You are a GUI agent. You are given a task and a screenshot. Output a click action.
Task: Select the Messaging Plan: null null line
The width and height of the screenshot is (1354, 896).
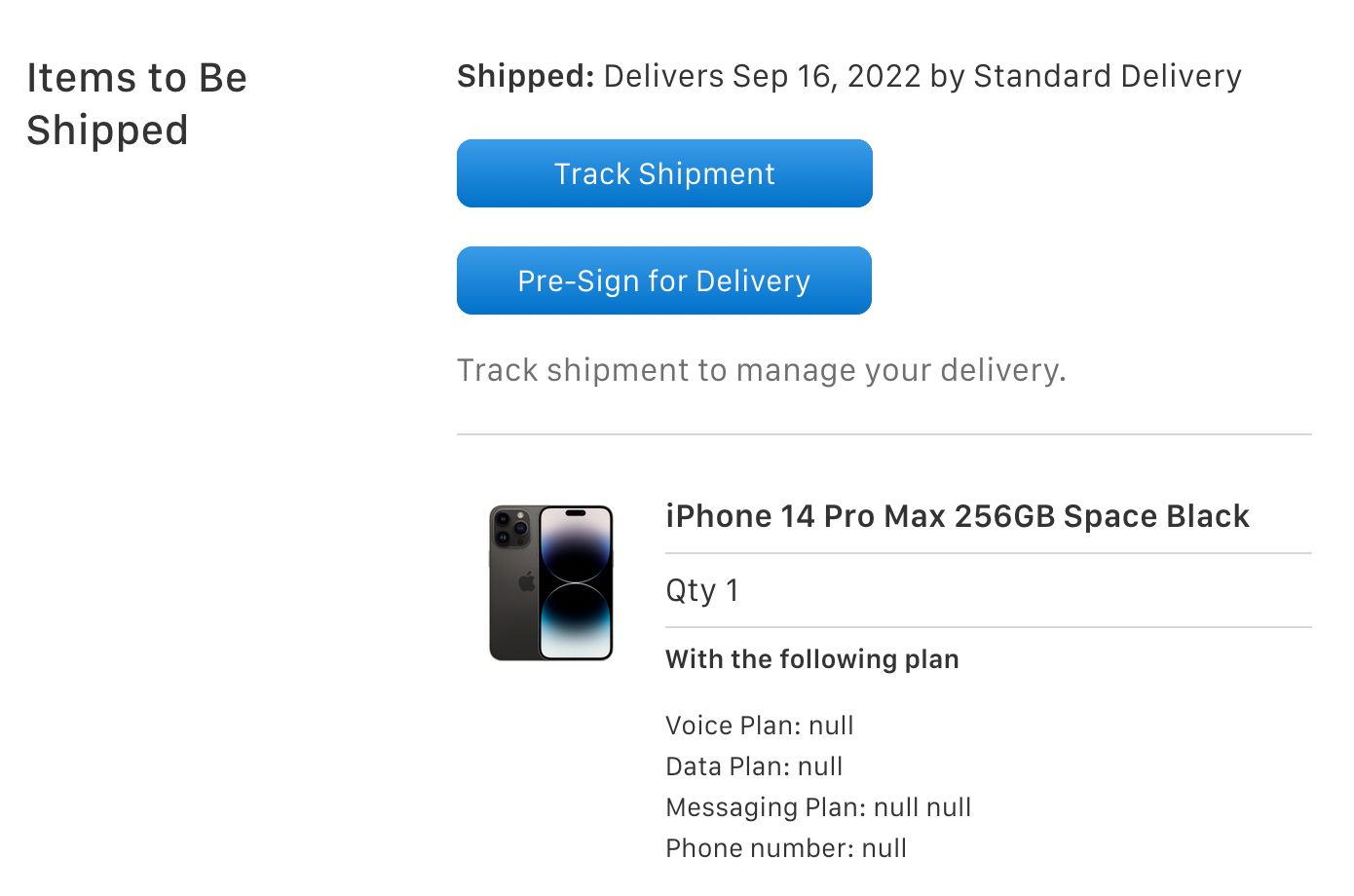pyautogui.click(x=818, y=807)
